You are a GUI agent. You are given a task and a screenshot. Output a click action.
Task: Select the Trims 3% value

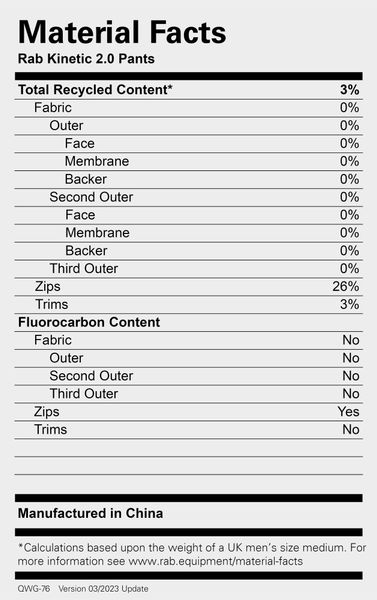tap(349, 304)
